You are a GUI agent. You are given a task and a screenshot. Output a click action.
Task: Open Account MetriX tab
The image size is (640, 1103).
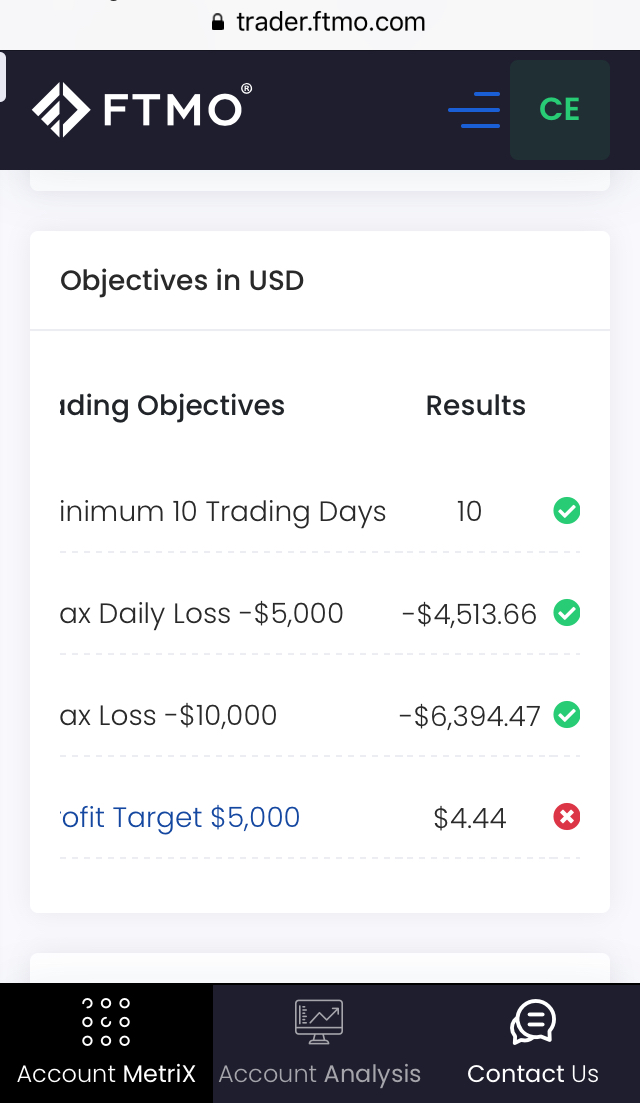coord(106,1043)
